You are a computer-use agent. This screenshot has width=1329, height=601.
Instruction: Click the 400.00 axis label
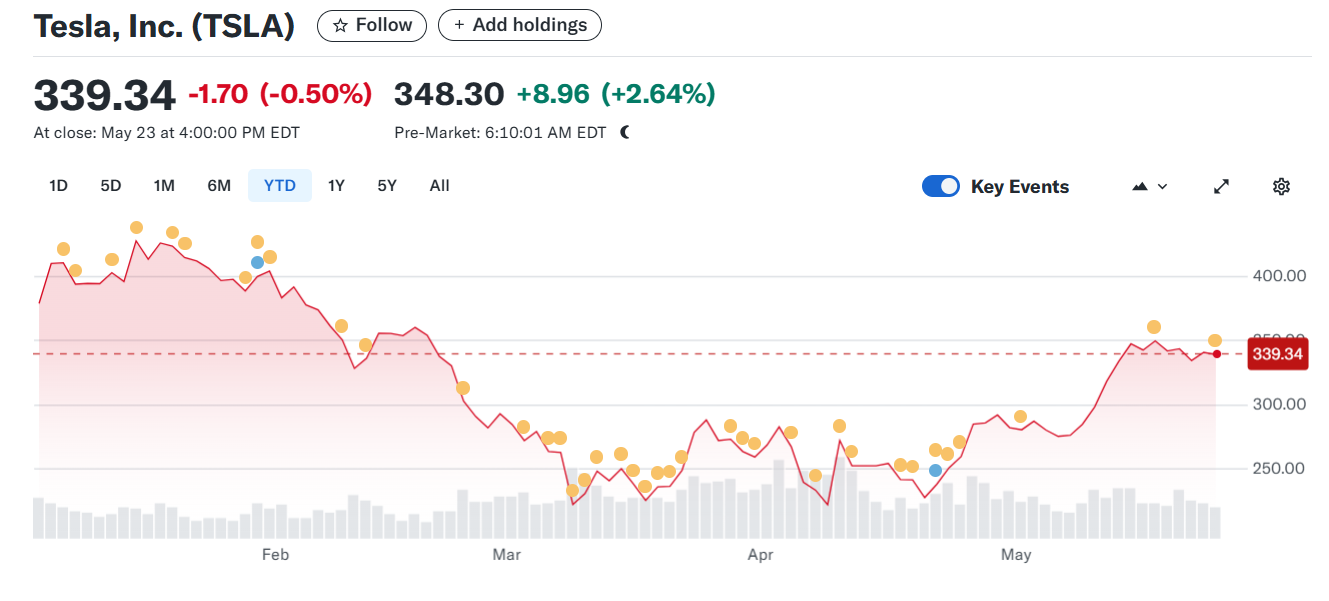1279,276
